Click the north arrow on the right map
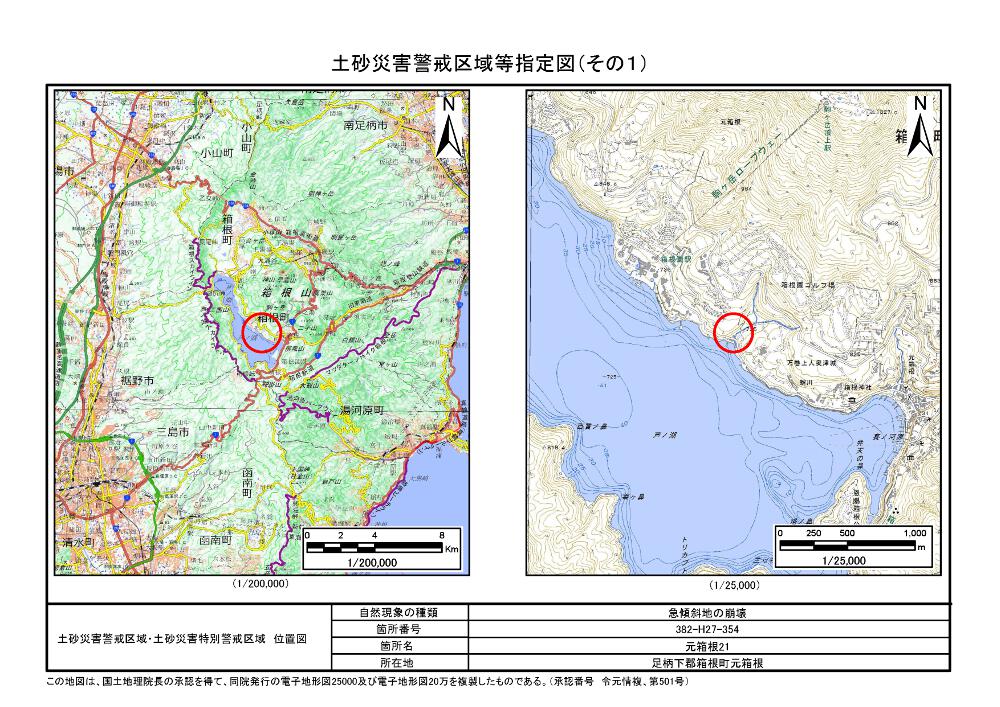 tap(920, 124)
